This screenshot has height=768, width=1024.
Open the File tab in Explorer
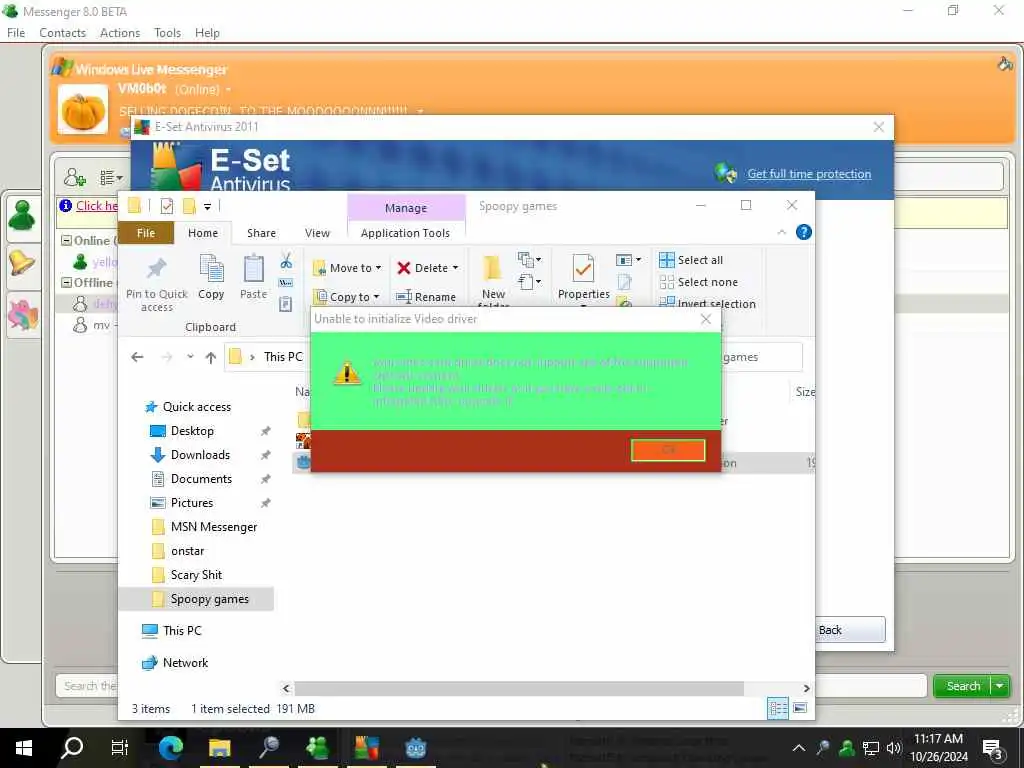tap(146, 233)
